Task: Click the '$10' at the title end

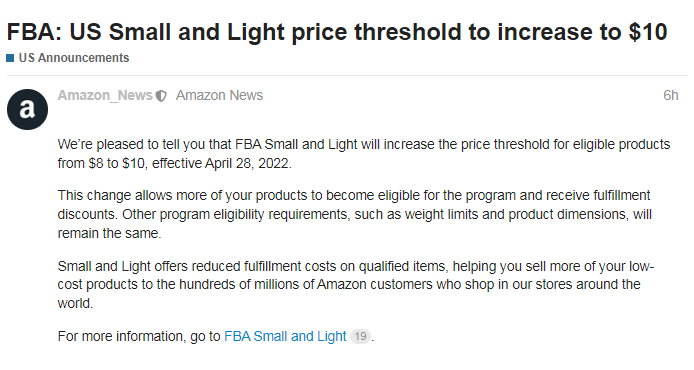Action: click(x=648, y=32)
